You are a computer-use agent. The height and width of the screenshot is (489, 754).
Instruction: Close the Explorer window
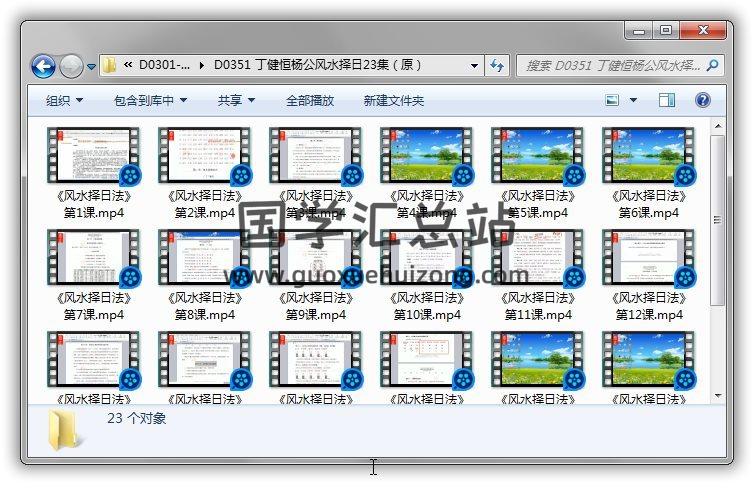point(703,30)
